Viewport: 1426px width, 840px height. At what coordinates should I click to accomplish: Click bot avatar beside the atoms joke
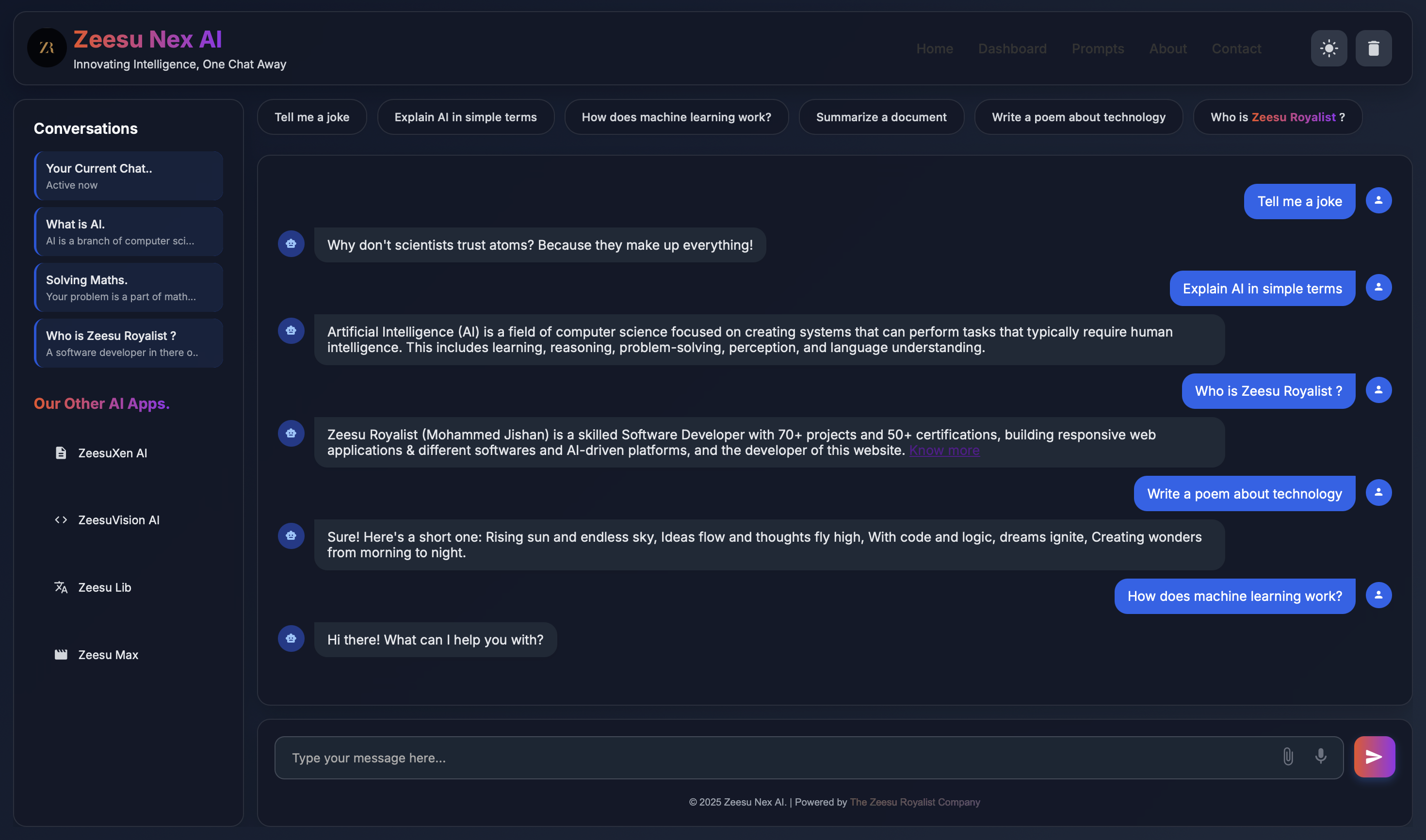291,244
